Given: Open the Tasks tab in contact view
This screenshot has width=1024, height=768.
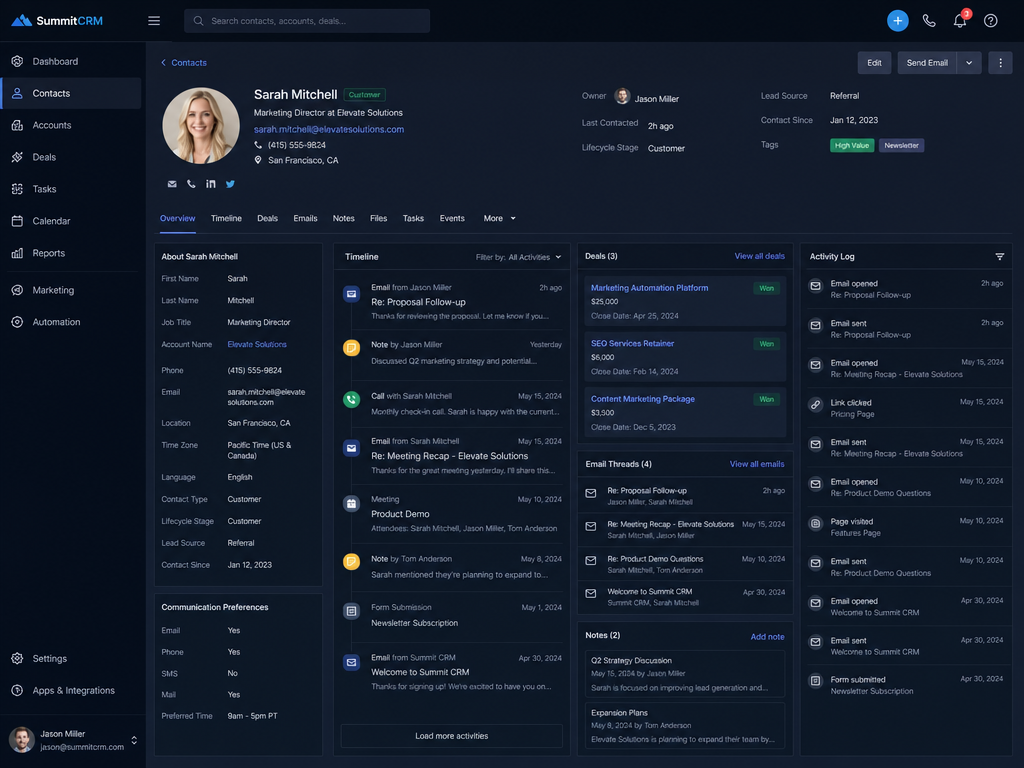Looking at the screenshot, I should 413,219.
